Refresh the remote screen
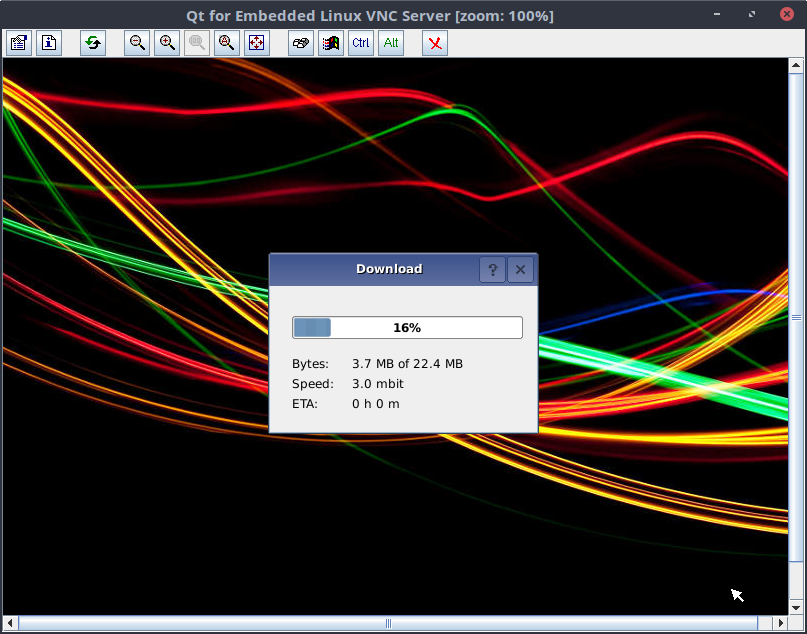This screenshot has height=634, width=807. (x=93, y=43)
